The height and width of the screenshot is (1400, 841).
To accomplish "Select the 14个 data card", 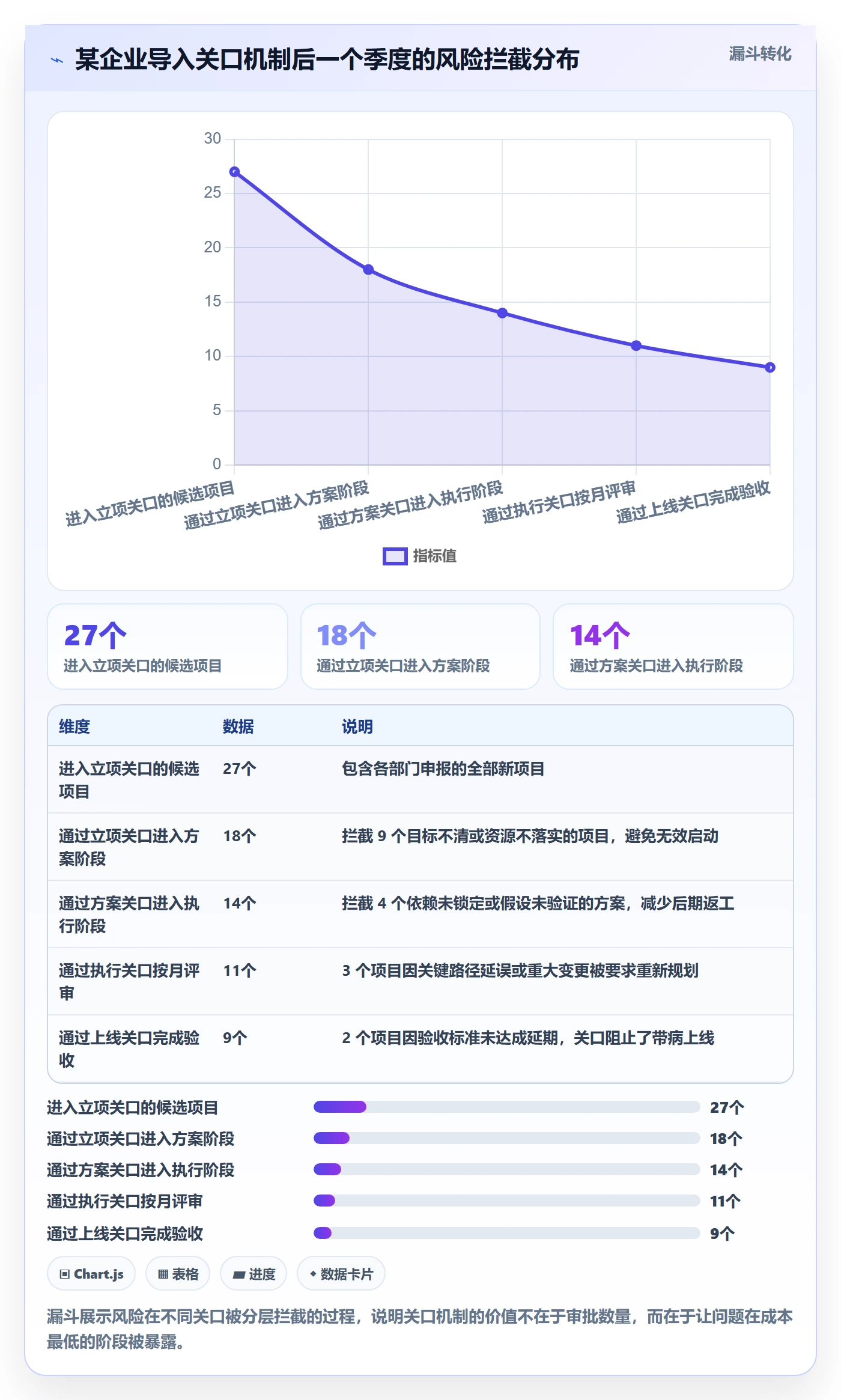I will coord(673,647).
